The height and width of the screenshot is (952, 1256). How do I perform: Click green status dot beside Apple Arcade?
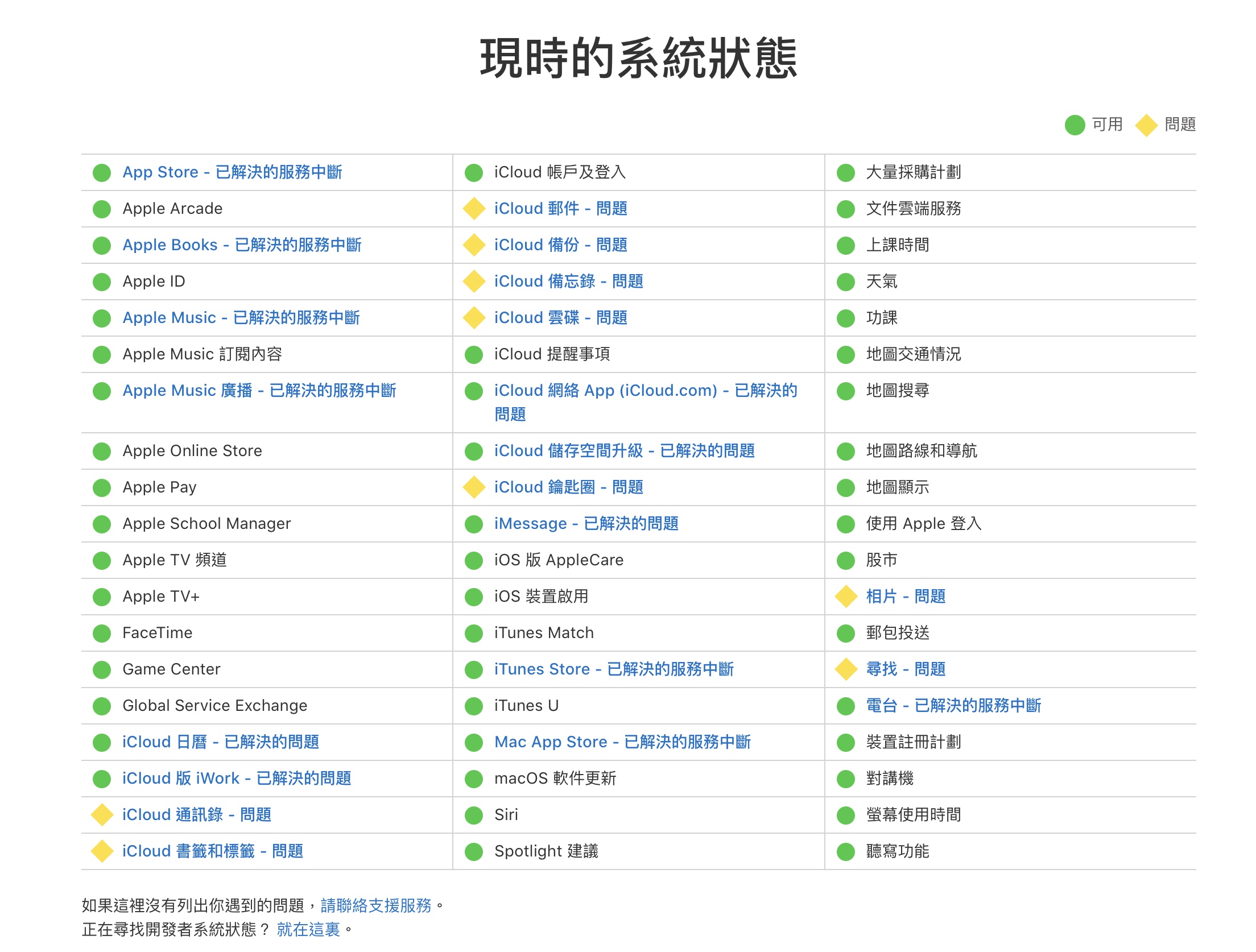[102, 209]
